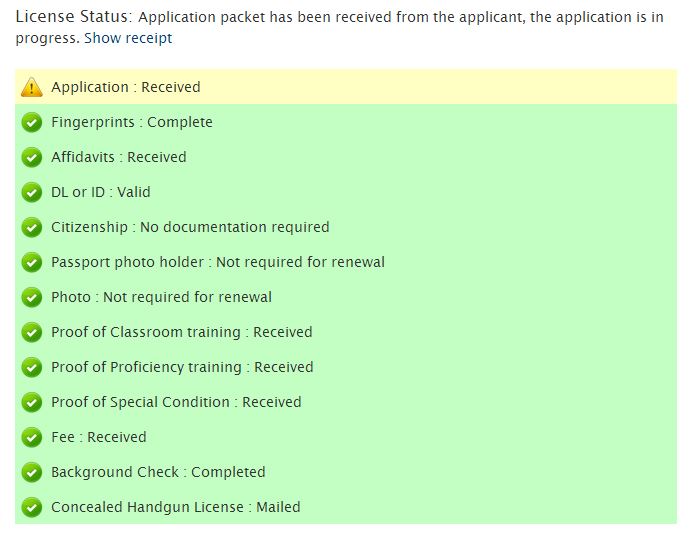Click the green checkmark next to Affidavits
The height and width of the screenshot is (534, 691).
point(32,158)
